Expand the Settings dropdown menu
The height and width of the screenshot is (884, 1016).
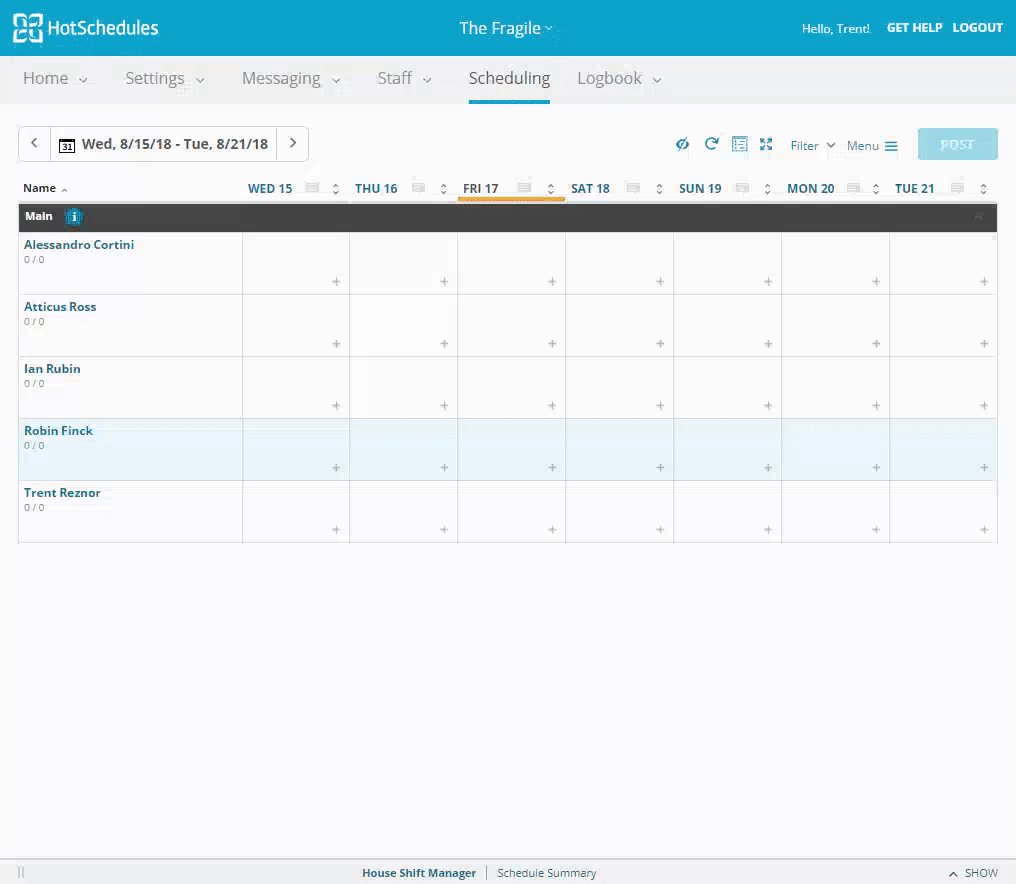click(x=165, y=78)
